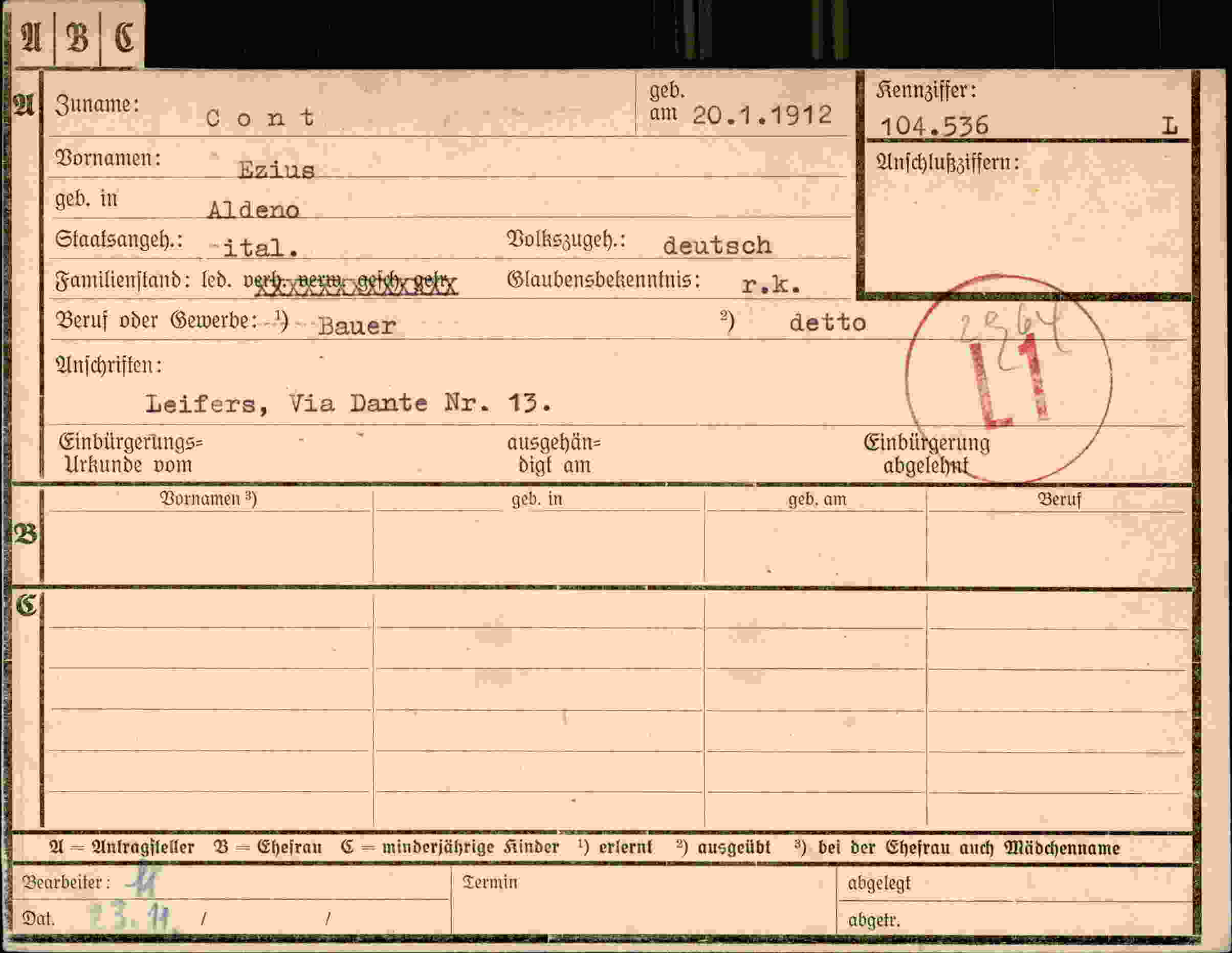Viewport: 1232px width, 953px height.
Task: Click the red 'L1' stamp
Action: [x=1010, y=381]
